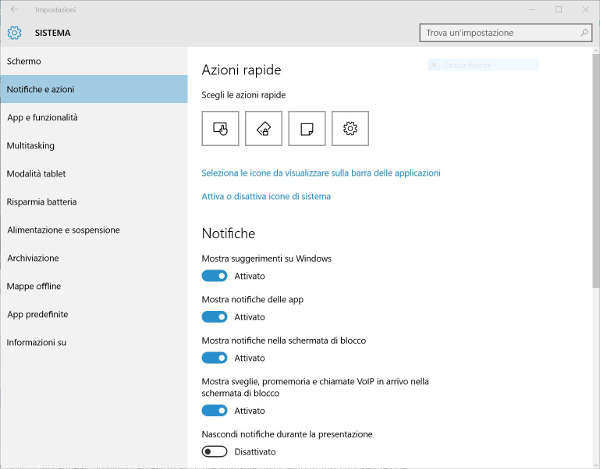
Task: Toggle off Mostra suggerimenti su Windows
Action: (215, 275)
